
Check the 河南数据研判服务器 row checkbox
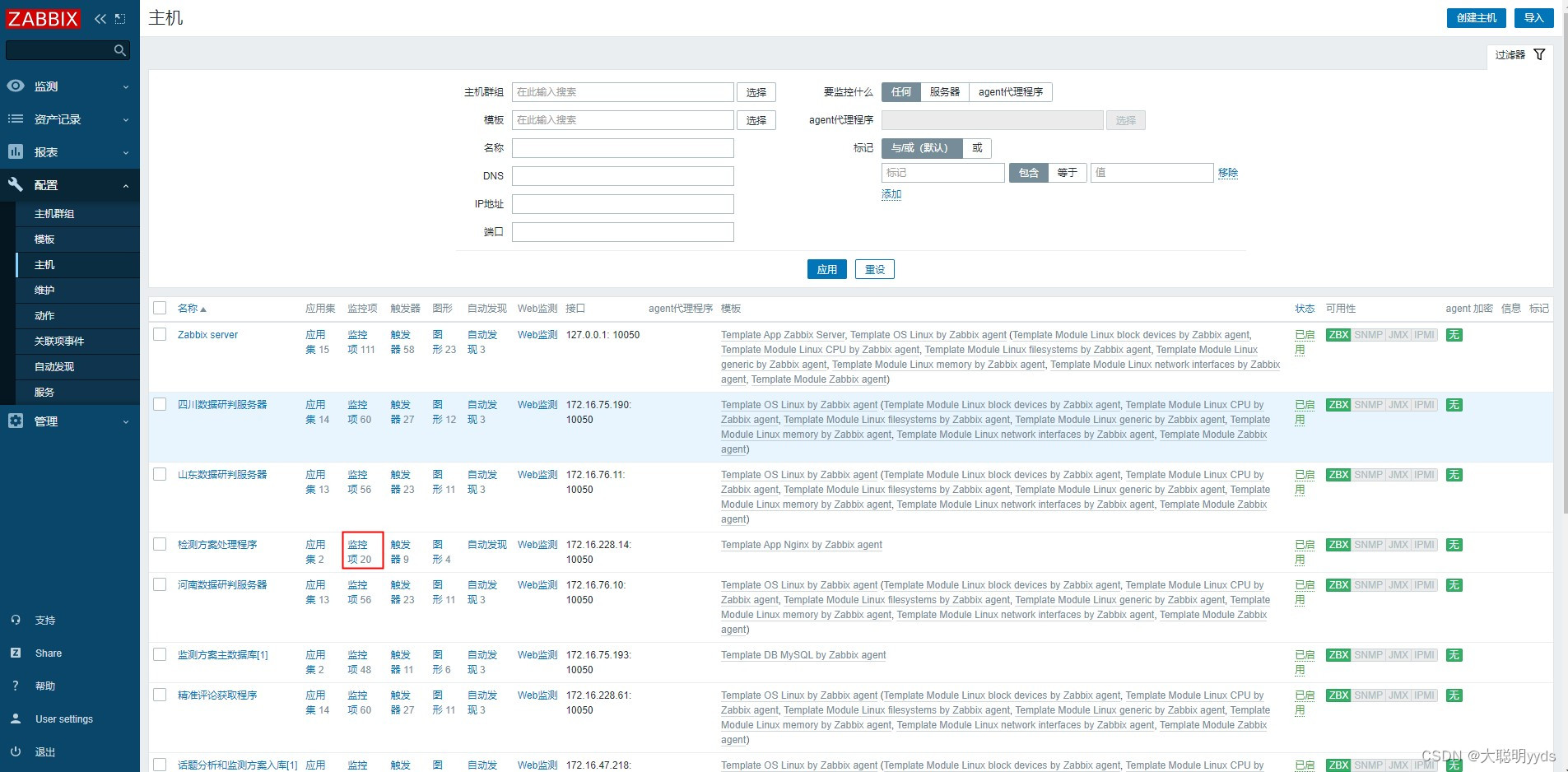pos(160,584)
